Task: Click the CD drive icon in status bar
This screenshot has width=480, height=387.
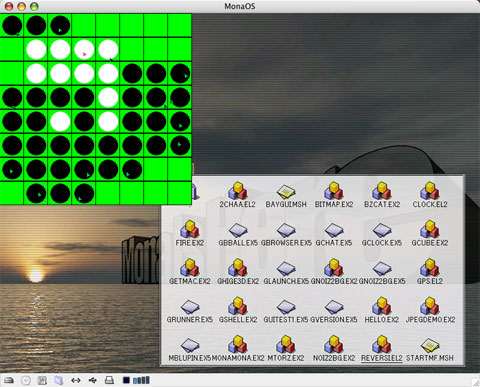Action: click(x=26, y=380)
